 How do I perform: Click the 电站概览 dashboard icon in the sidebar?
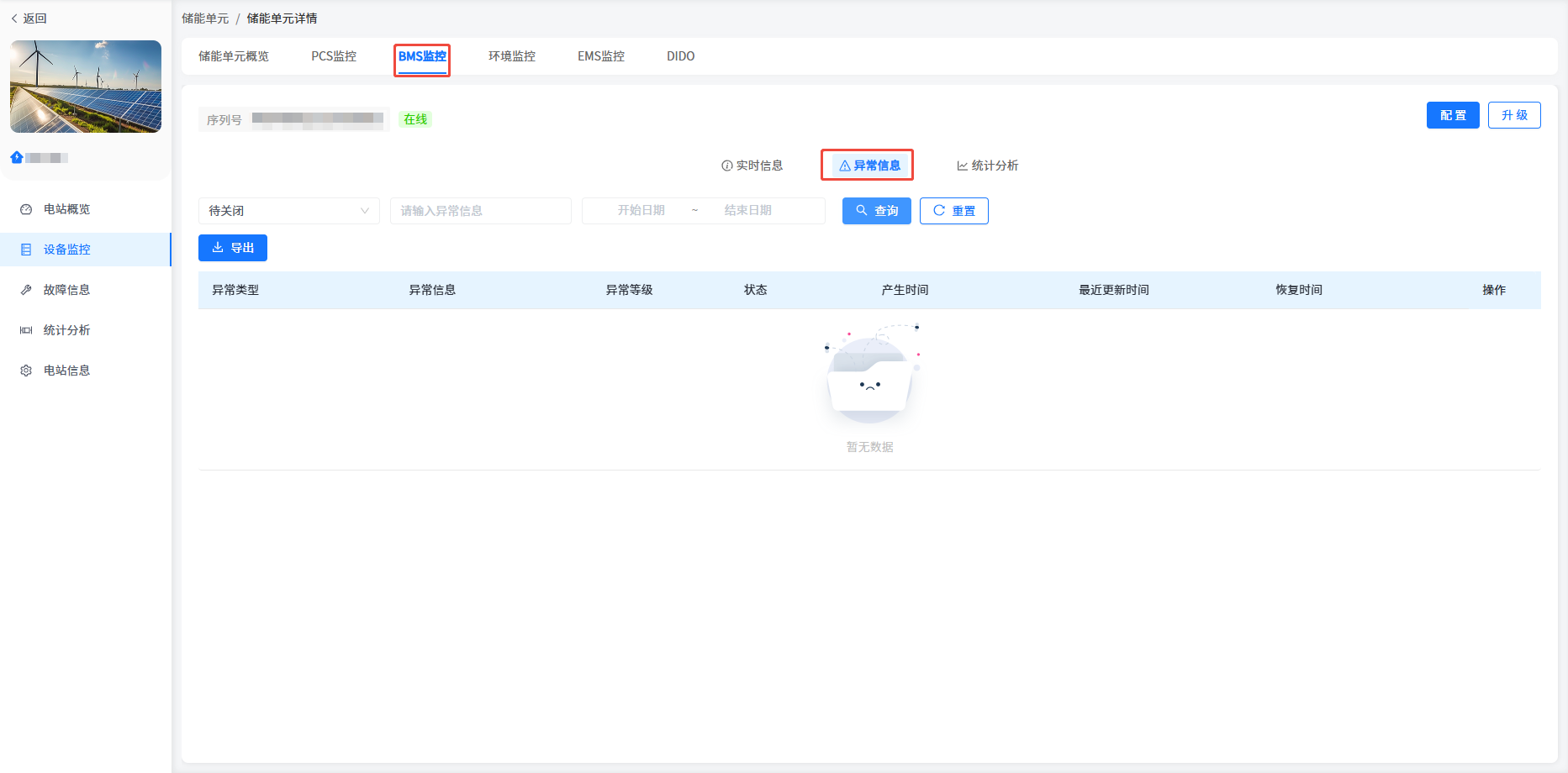[x=26, y=209]
